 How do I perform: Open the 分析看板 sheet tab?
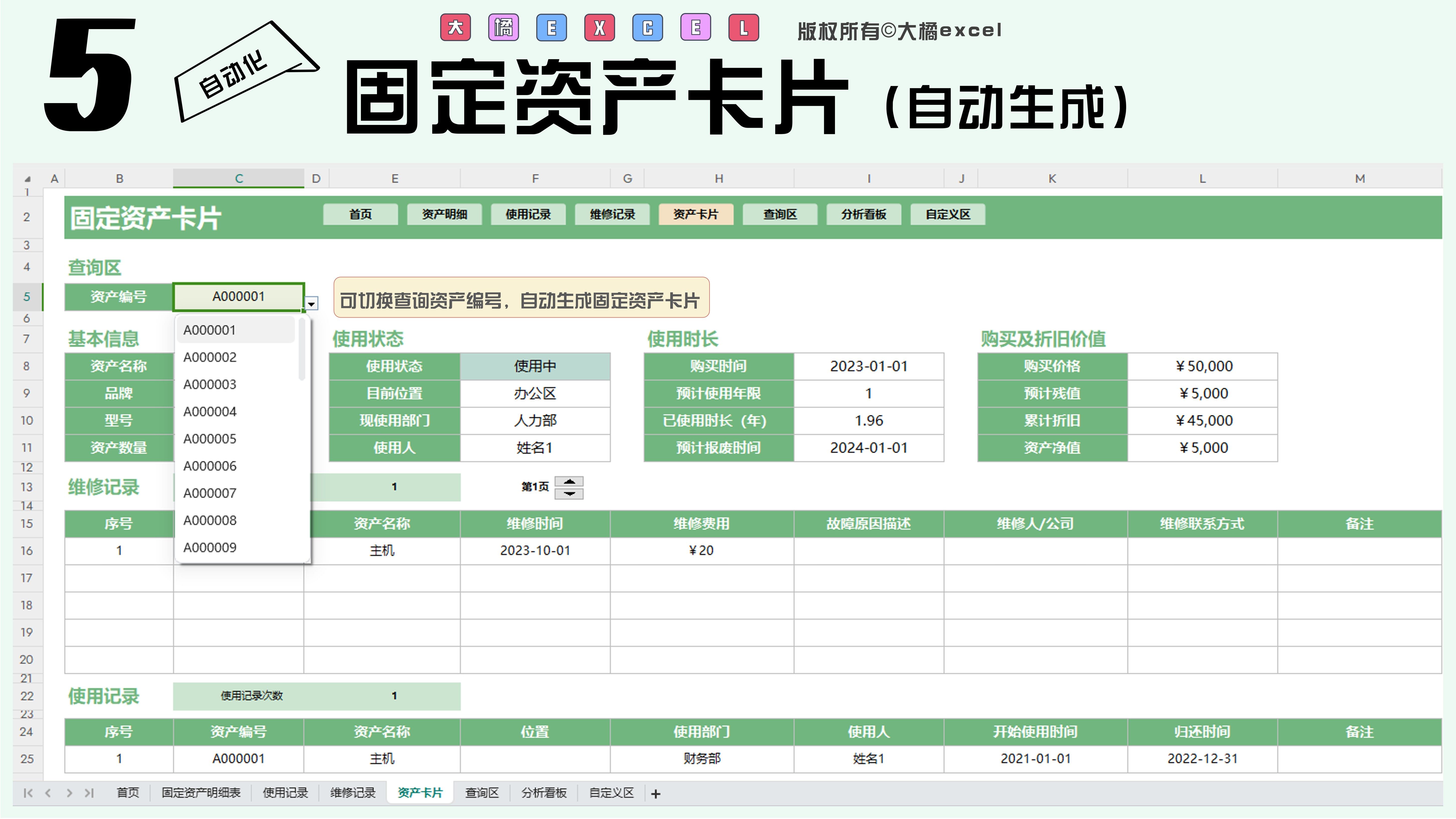544,793
